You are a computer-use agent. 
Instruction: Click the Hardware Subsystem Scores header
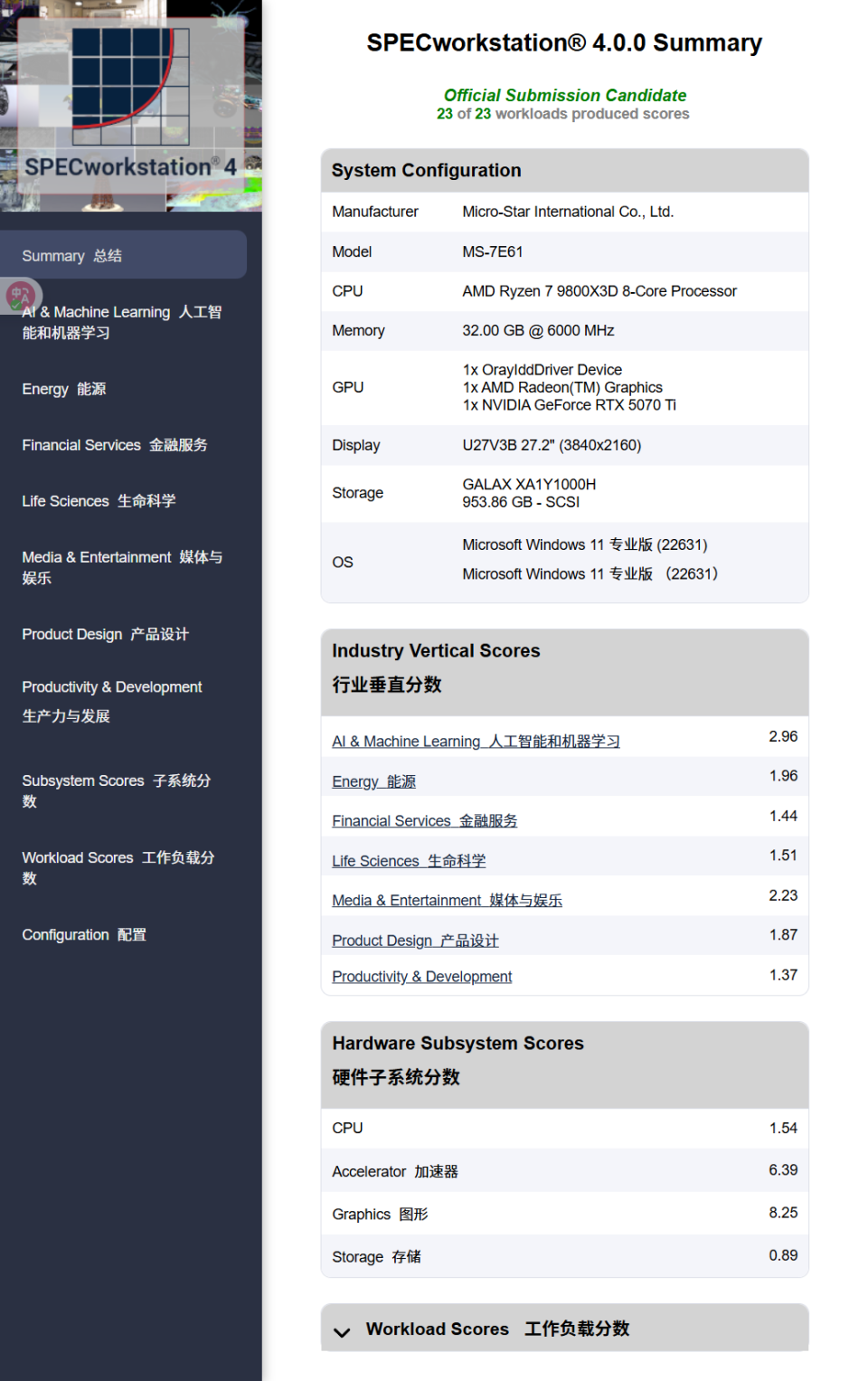pos(564,1064)
